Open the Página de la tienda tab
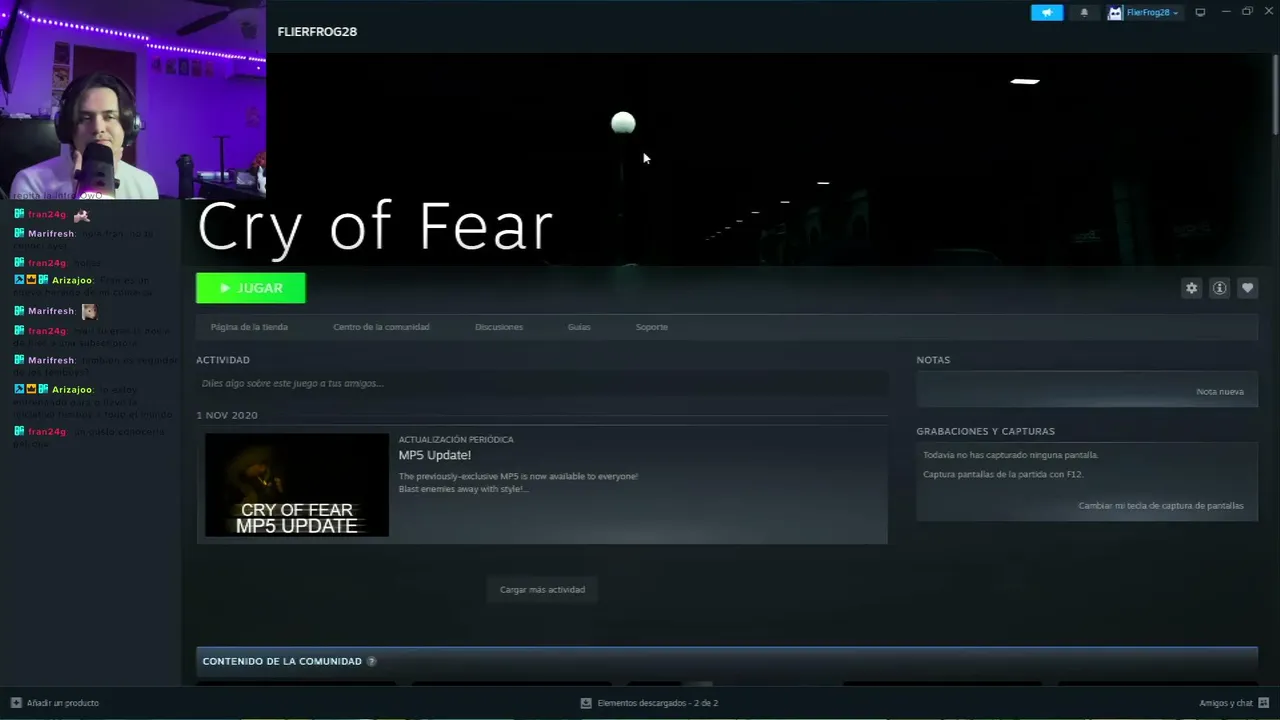The image size is (1280, 720). 249,327
